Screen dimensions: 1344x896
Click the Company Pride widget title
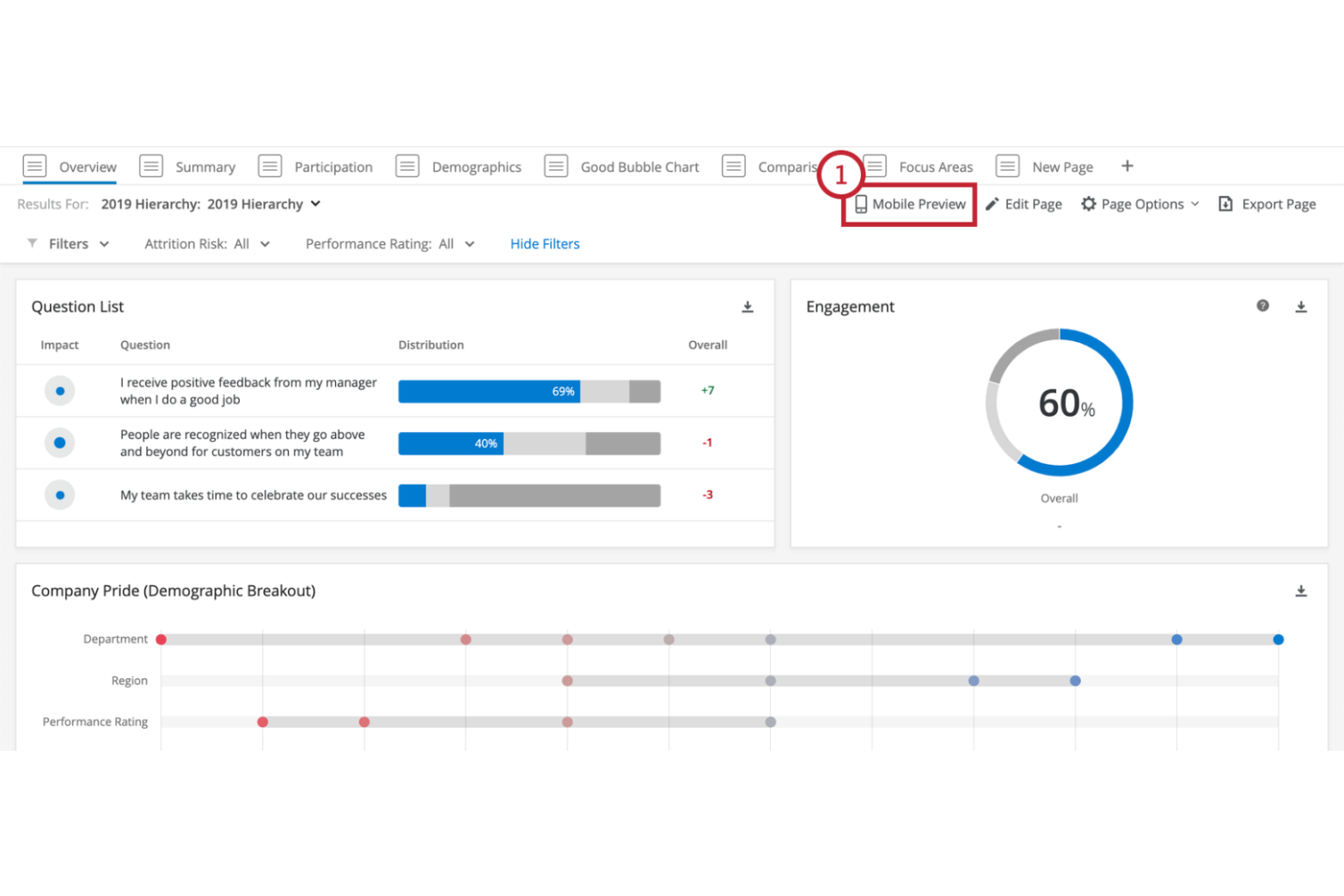[173, 591]
